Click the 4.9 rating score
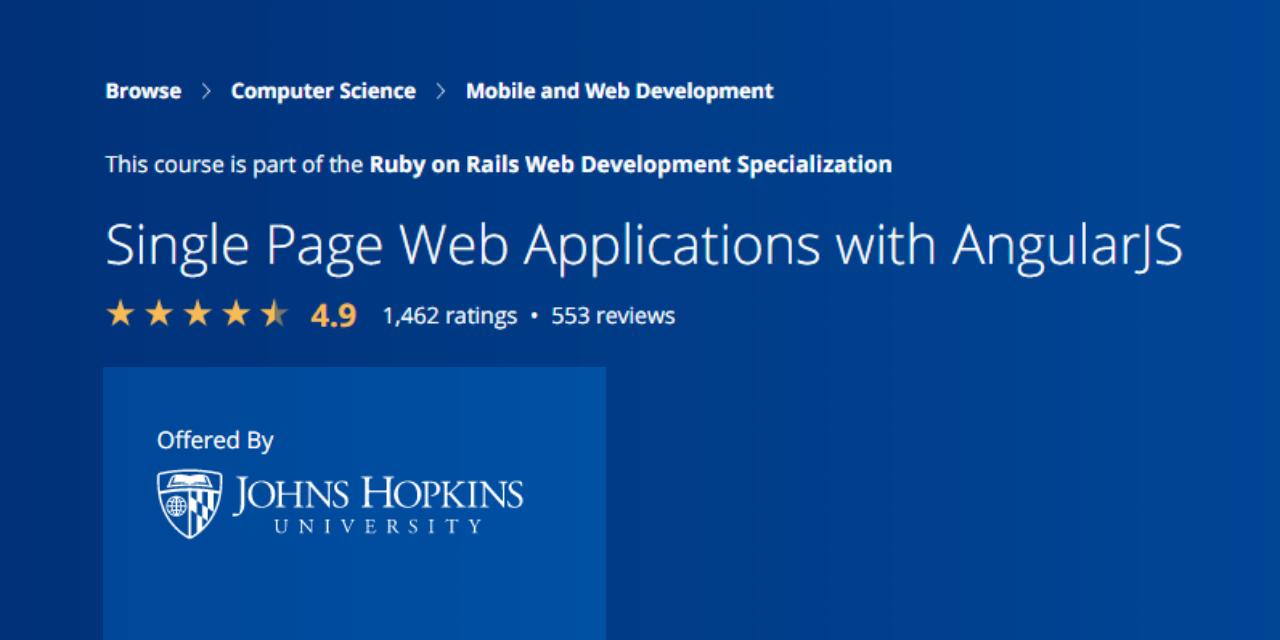The height and width of the screenshot is (640, 1280). (x=333, y=314)
